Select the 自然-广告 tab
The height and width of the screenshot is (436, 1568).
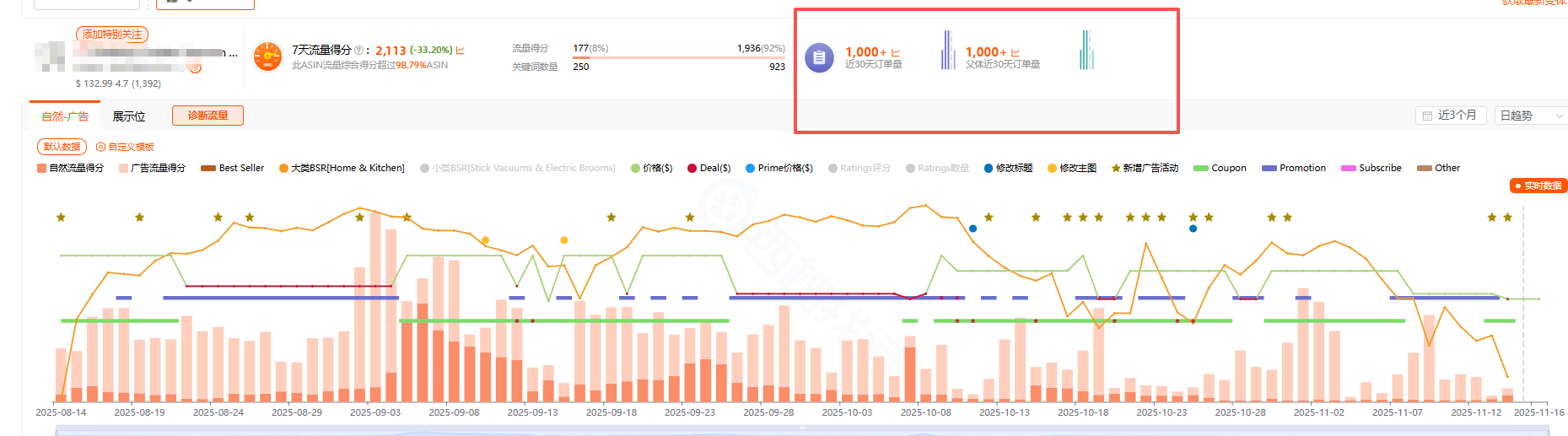(x=65, y=116)
